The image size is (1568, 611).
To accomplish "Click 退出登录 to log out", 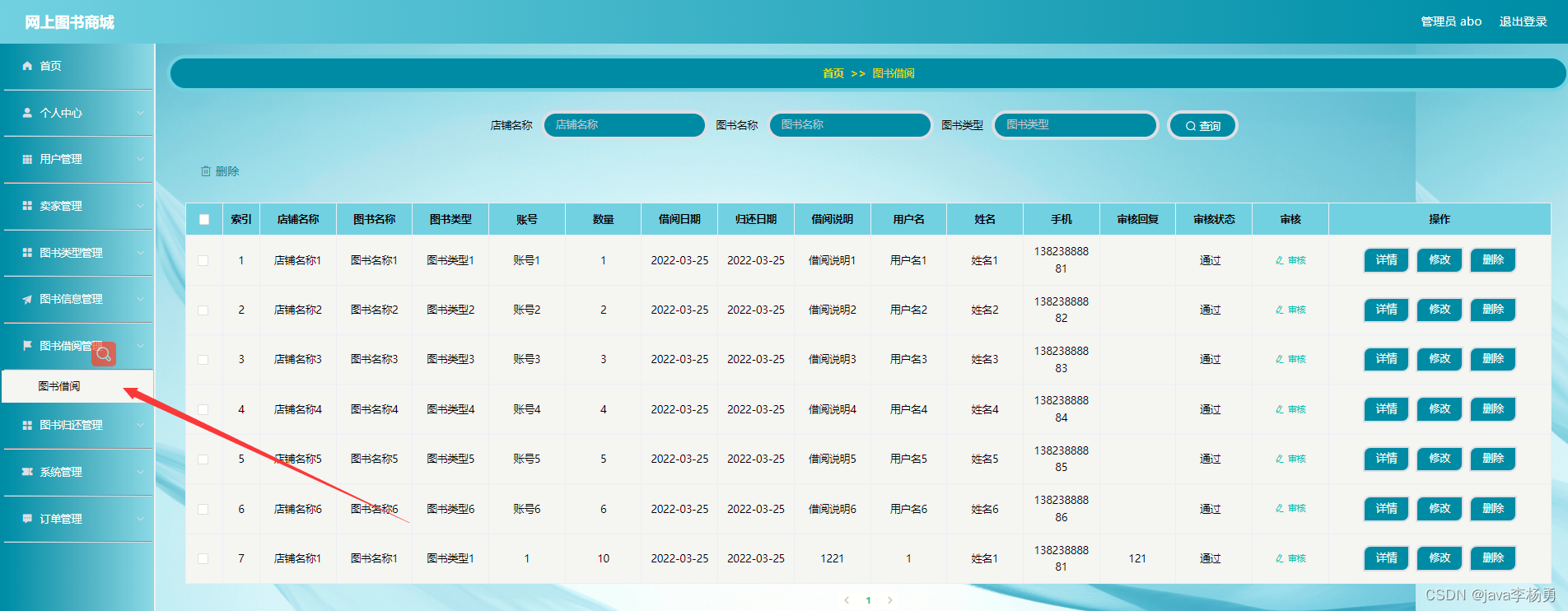I will point(1523,21).
